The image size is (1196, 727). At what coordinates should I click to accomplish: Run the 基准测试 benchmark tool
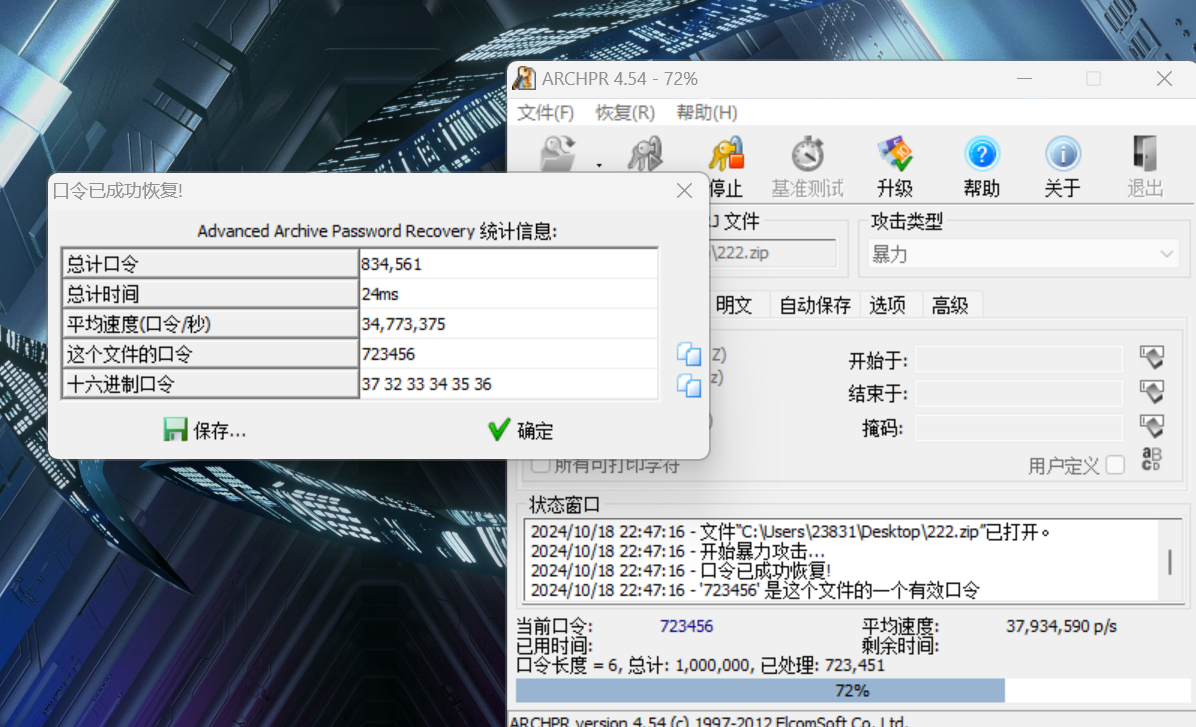pyautogui.click(x=807, y=167)
